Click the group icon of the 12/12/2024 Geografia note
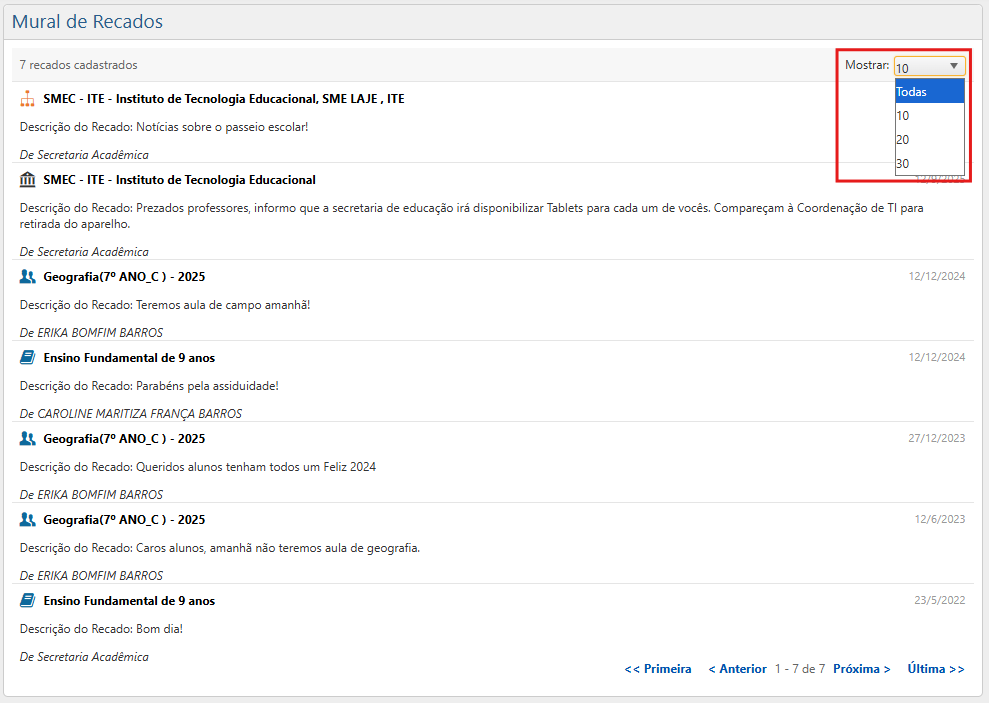This screenshot has width=989, height=703. coord(27,277)
